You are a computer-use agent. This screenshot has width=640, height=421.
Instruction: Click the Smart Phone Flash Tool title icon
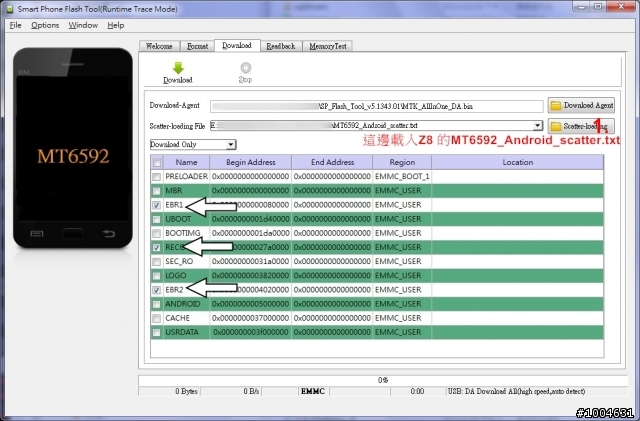(x=9, y=9)
